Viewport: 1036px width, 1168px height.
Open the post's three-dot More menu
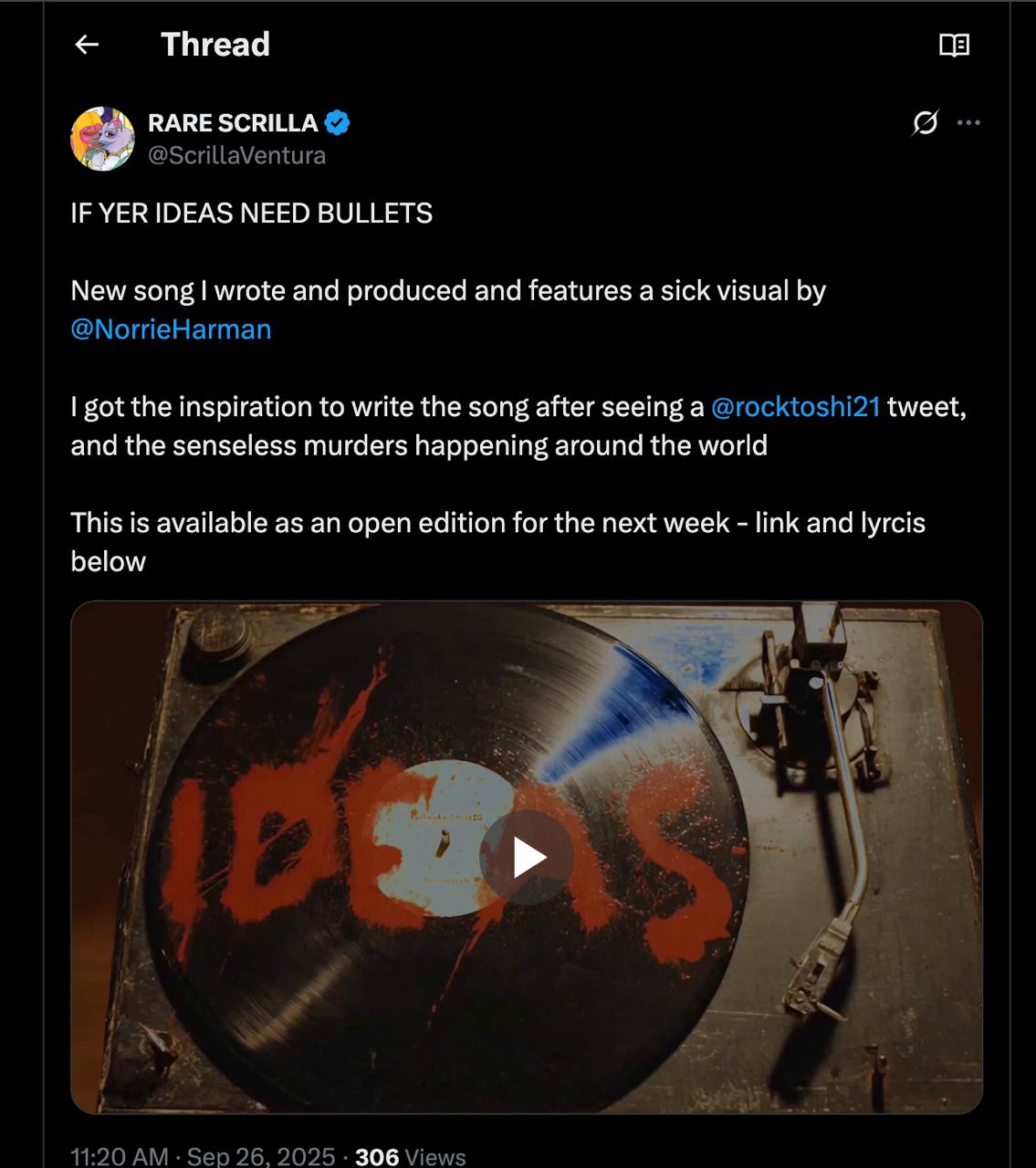pos(968,122)
